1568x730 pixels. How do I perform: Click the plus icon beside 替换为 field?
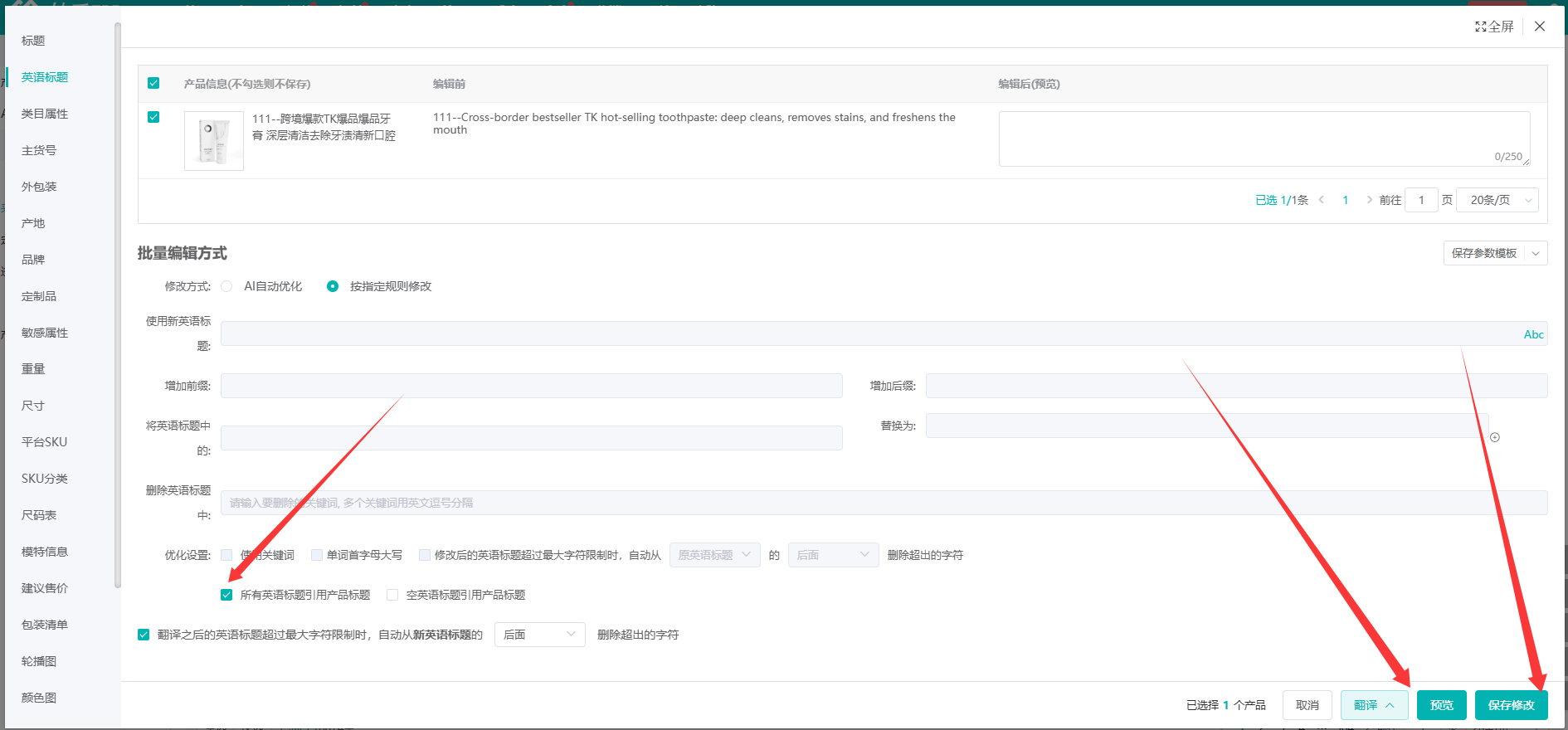(x=1495, y=437)
